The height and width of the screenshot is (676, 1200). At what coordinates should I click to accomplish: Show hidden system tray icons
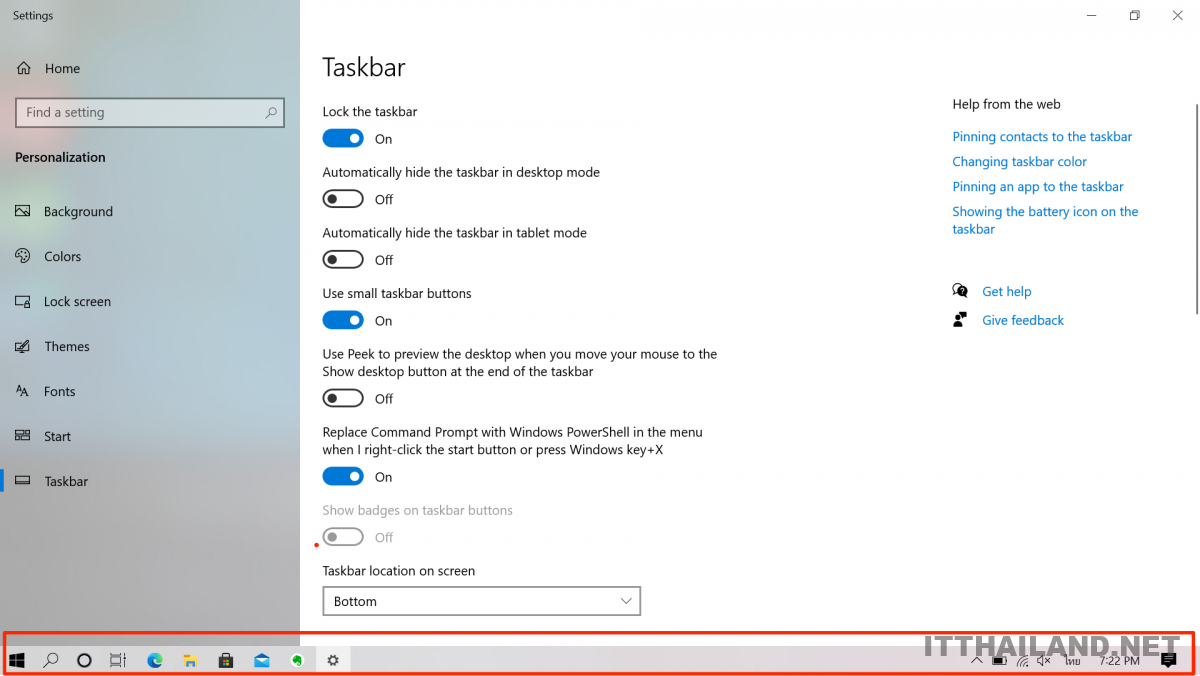tap(977, 660)
